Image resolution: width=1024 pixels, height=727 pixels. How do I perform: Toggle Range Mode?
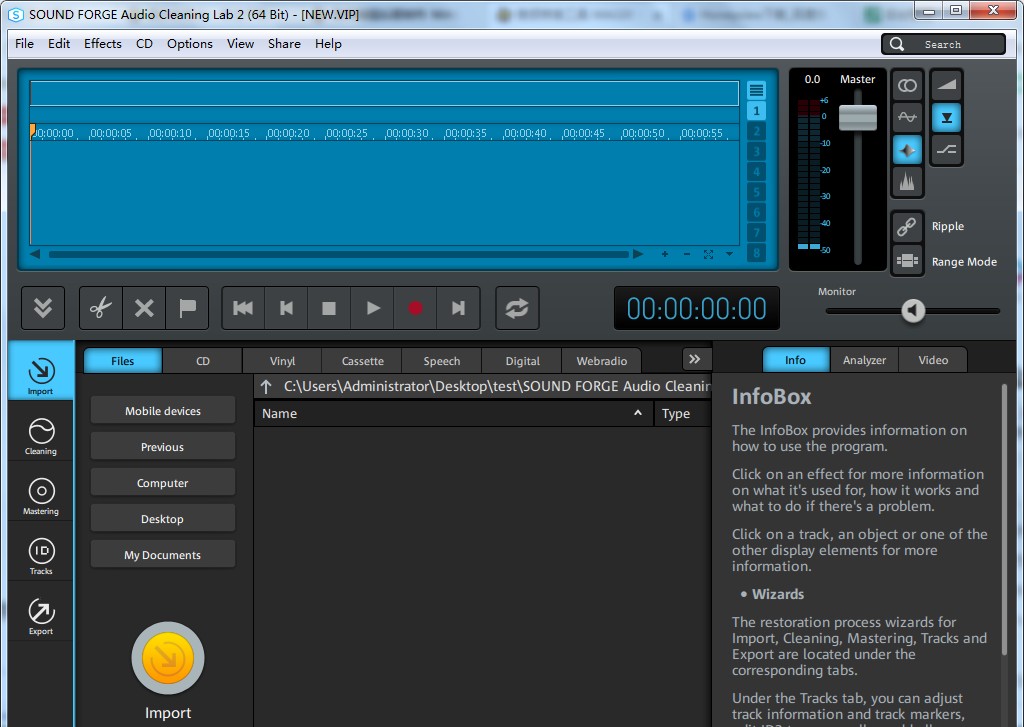click(x=907, y=261)
